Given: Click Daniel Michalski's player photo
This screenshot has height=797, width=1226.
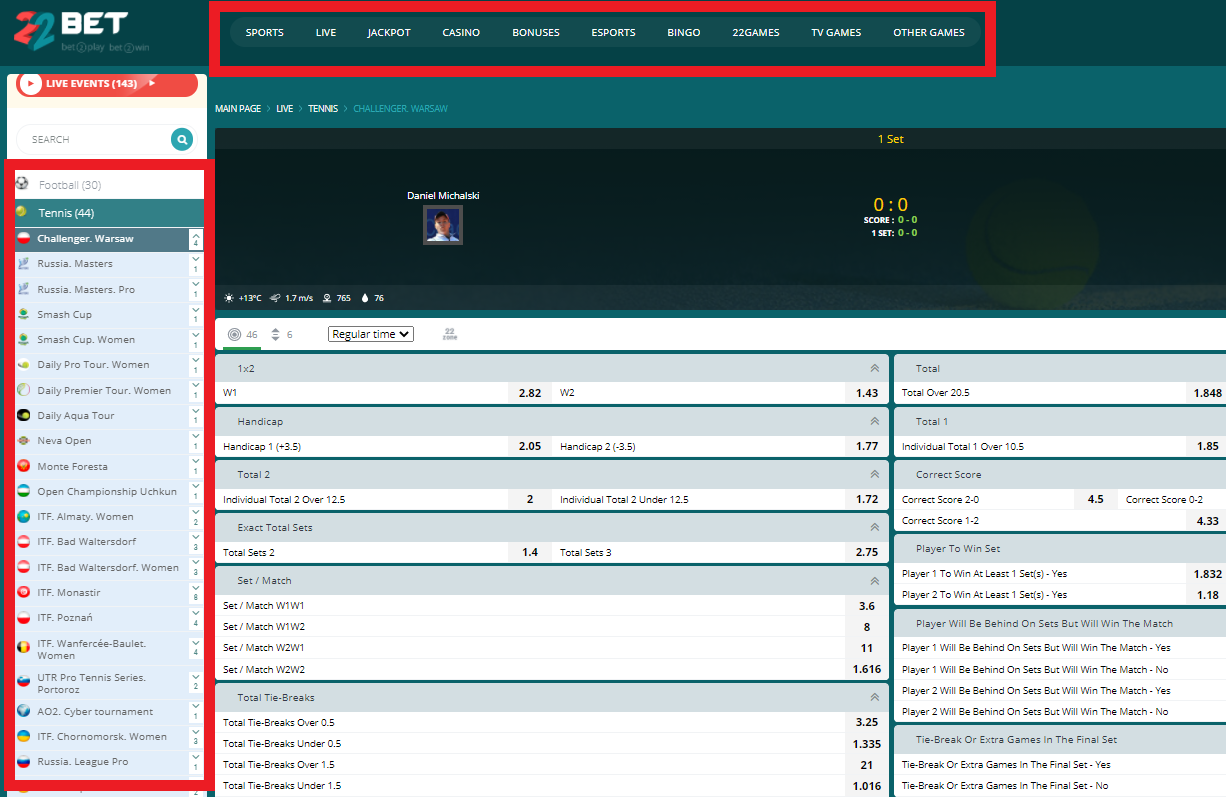Looking at the screenshot, I should pos(443,225).
